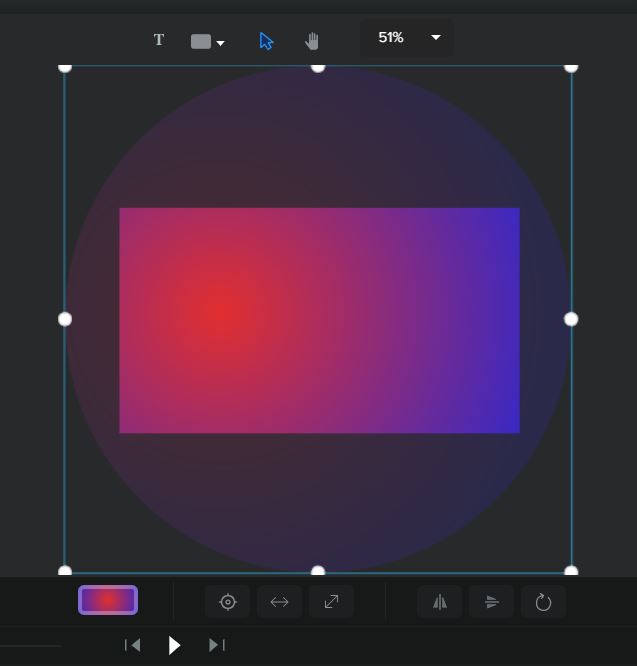The height and width of the screenshot is (666, 637).
Task: Play the animation preview
Action: point(174,645)
